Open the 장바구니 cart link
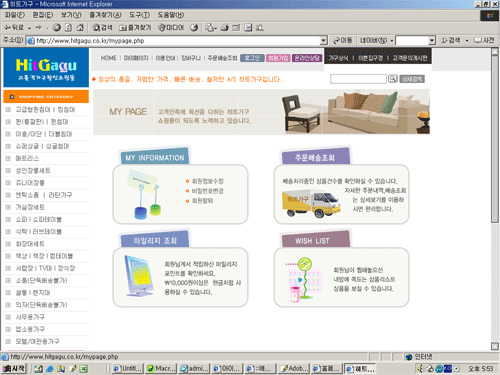This screenshot has height=375, width=500. pos(191,58)
